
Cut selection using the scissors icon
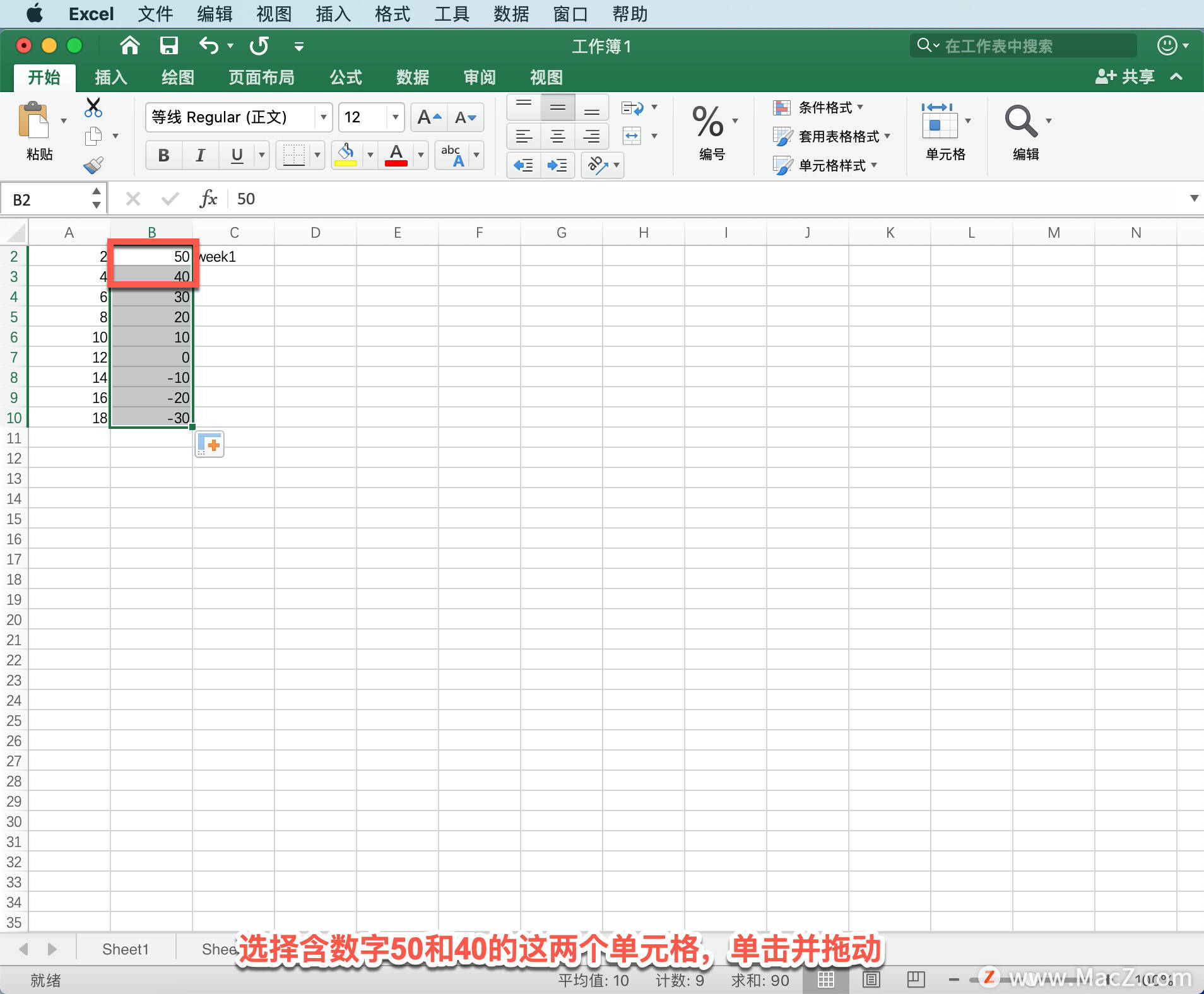(93, 108)
